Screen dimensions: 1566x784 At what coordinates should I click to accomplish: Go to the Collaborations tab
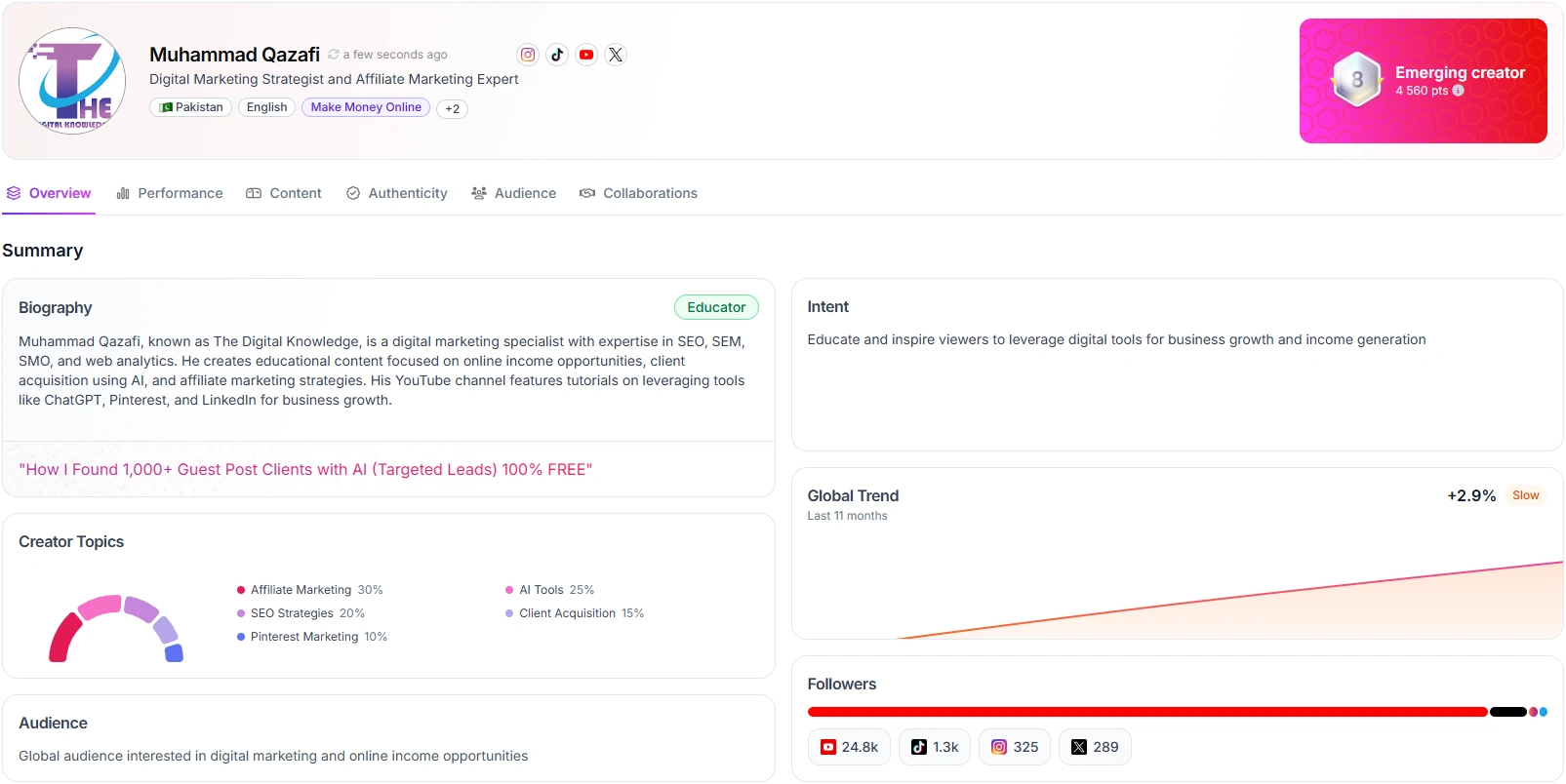click(639, 193)
